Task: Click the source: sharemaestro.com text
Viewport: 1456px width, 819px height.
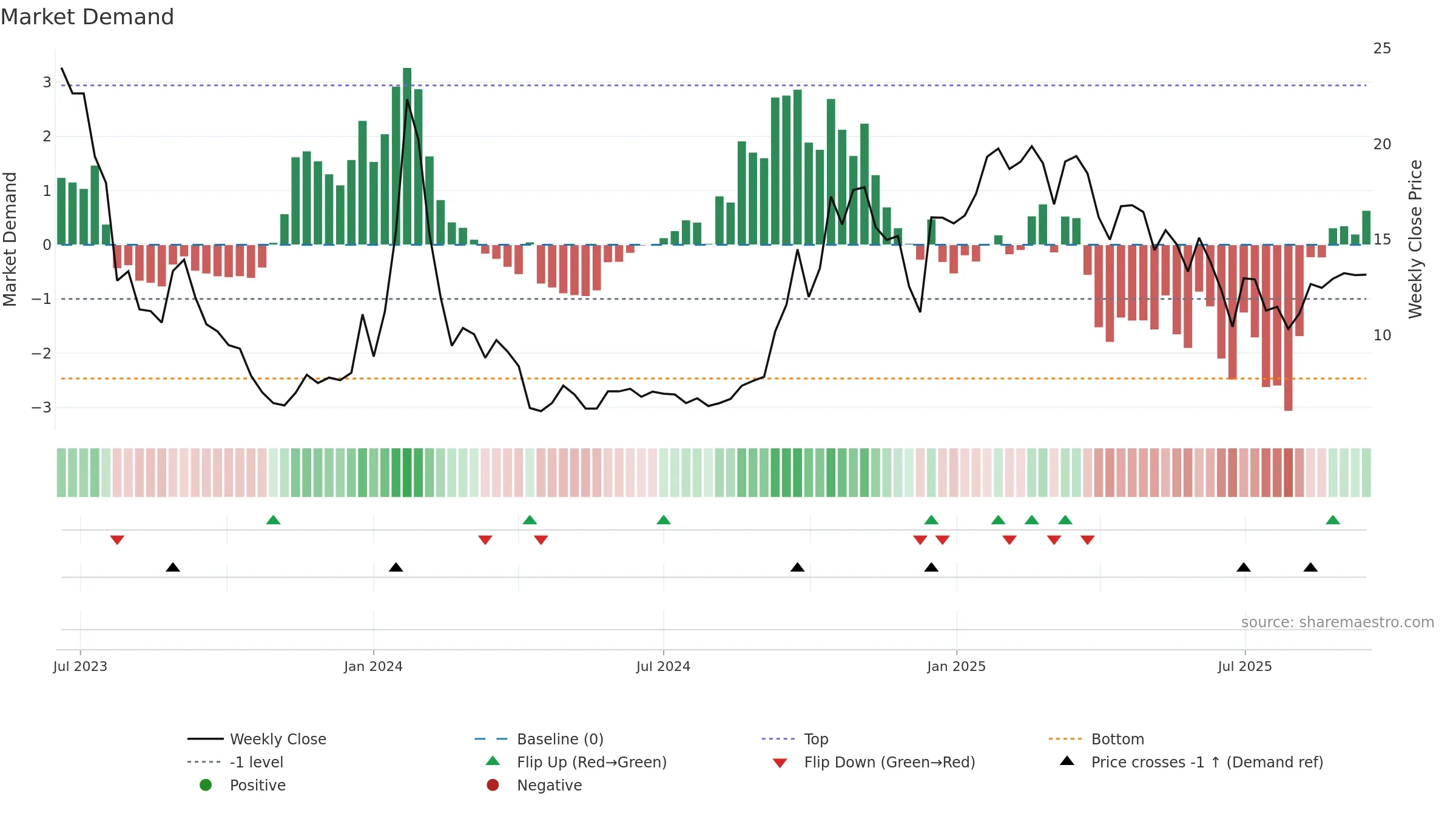Action: tap(1338, 622)
